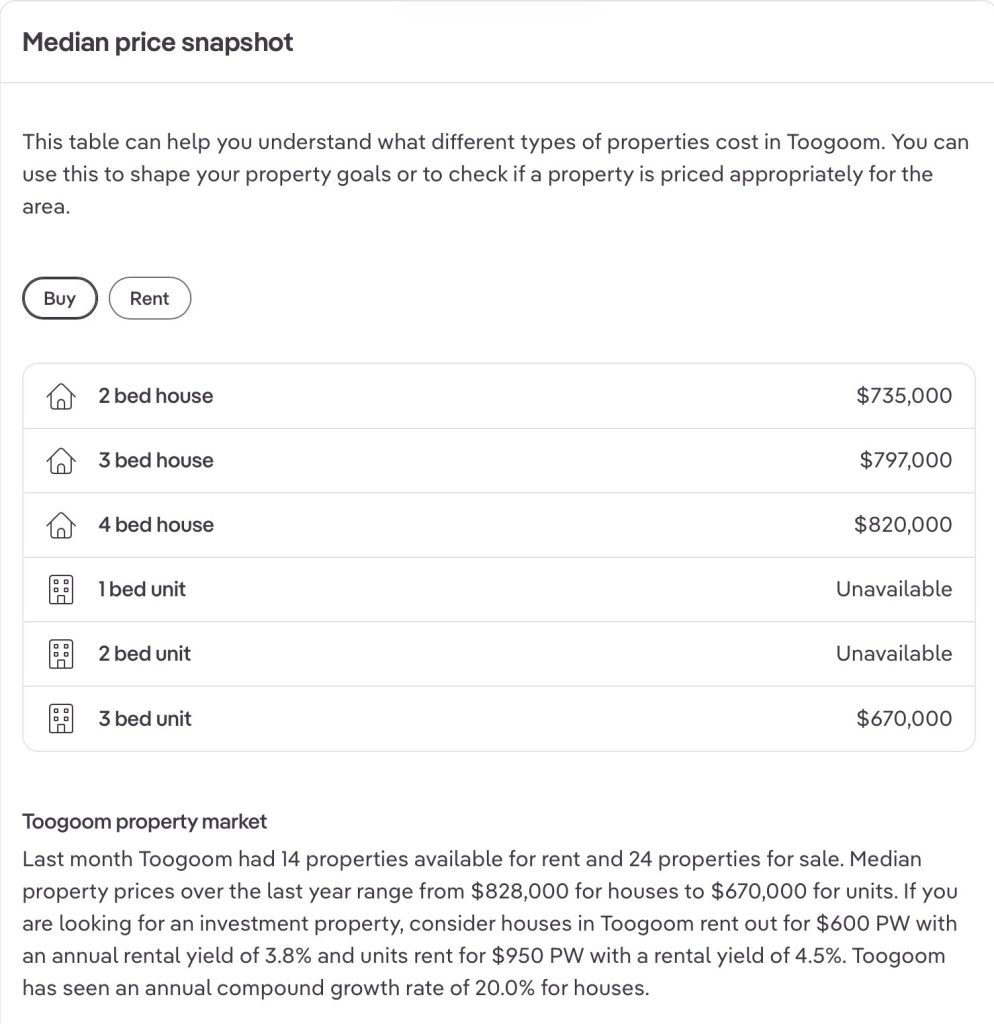Click the 1 bed unit row label

tap(142, 589)
